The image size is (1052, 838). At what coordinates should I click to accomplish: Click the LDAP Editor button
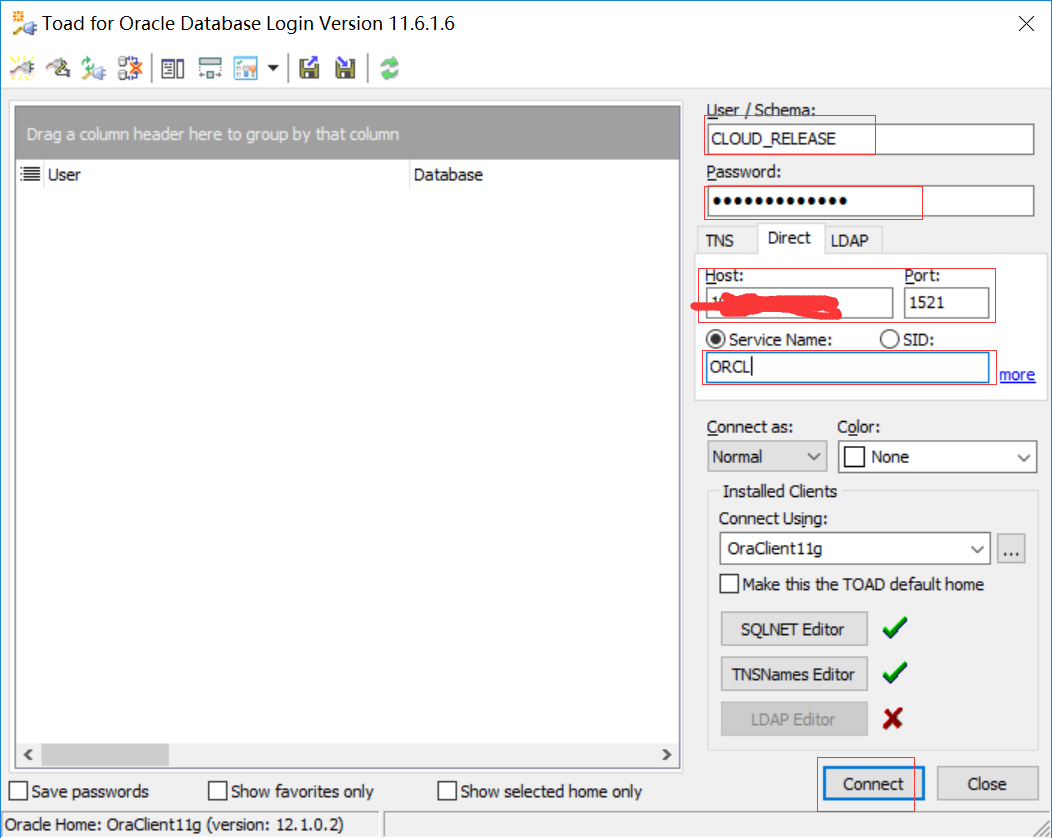tap(794, 719)
